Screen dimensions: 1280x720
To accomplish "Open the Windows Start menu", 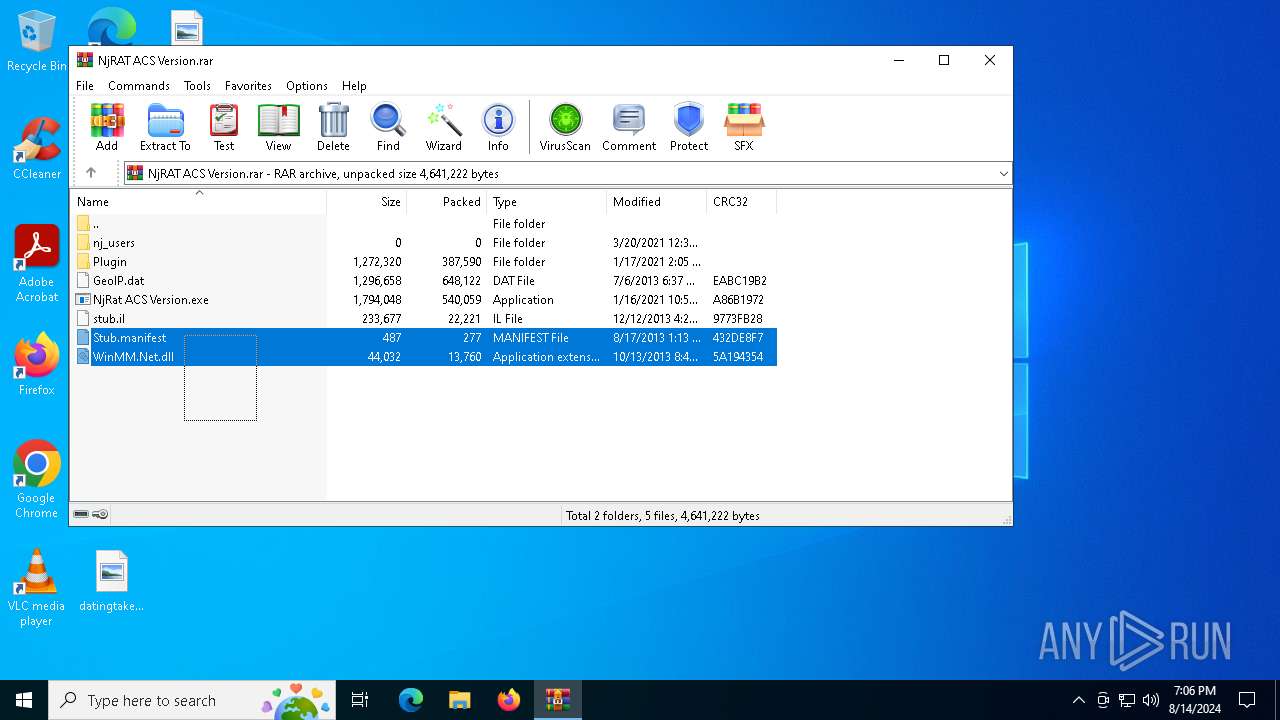I will [x=24, y=700].
